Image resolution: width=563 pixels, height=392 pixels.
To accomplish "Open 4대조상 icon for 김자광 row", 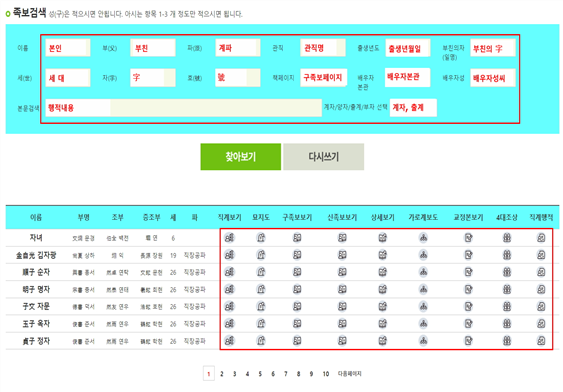I will [507, 255].
